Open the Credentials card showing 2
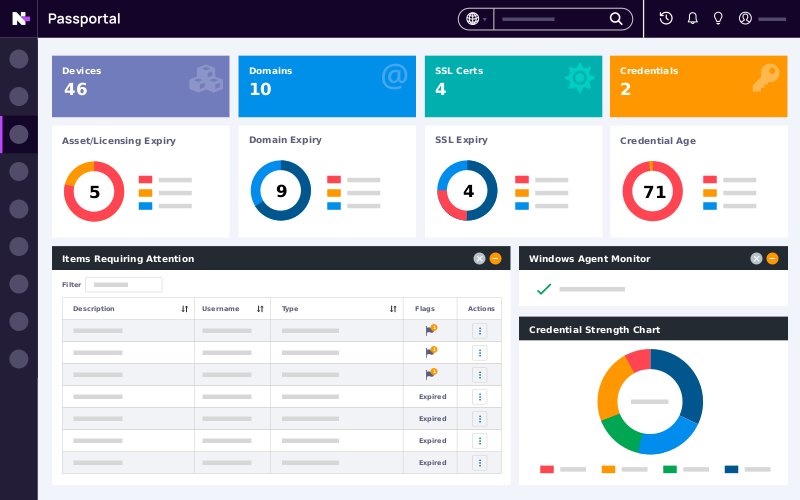The image size is (800, 500). (x=698, y=86)
